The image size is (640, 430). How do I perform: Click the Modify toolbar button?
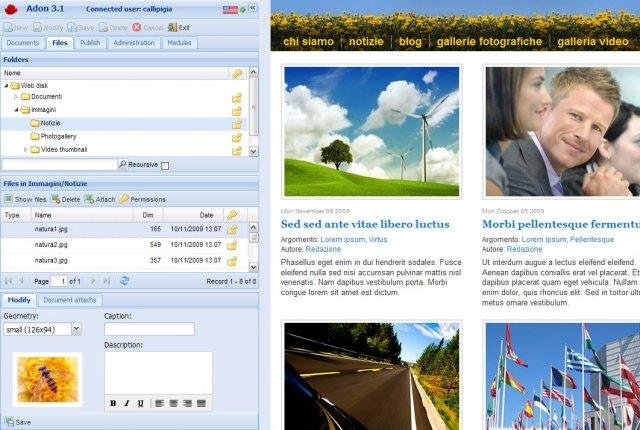[x=48, y=28]
